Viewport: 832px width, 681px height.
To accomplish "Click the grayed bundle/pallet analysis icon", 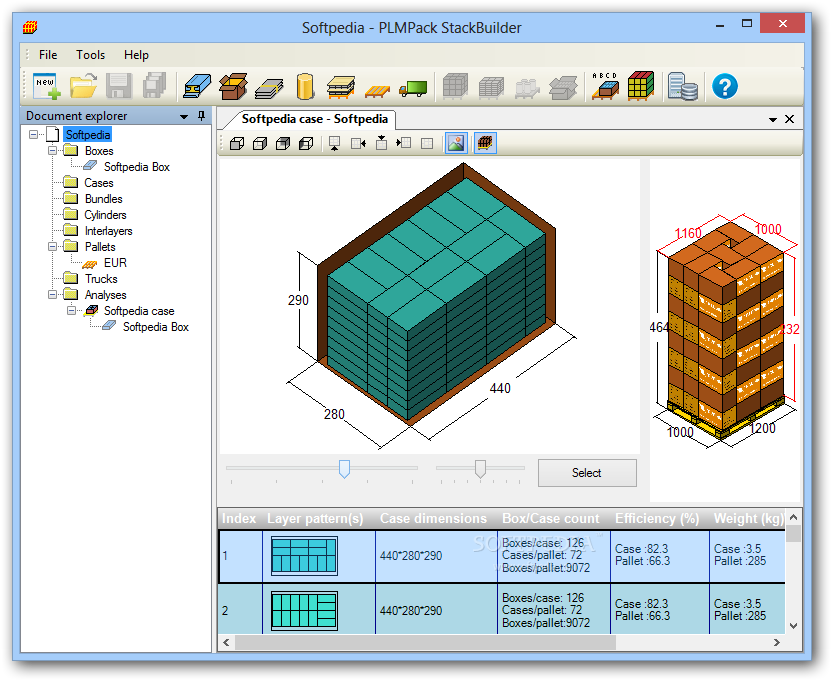I will (x=491, y=88).
